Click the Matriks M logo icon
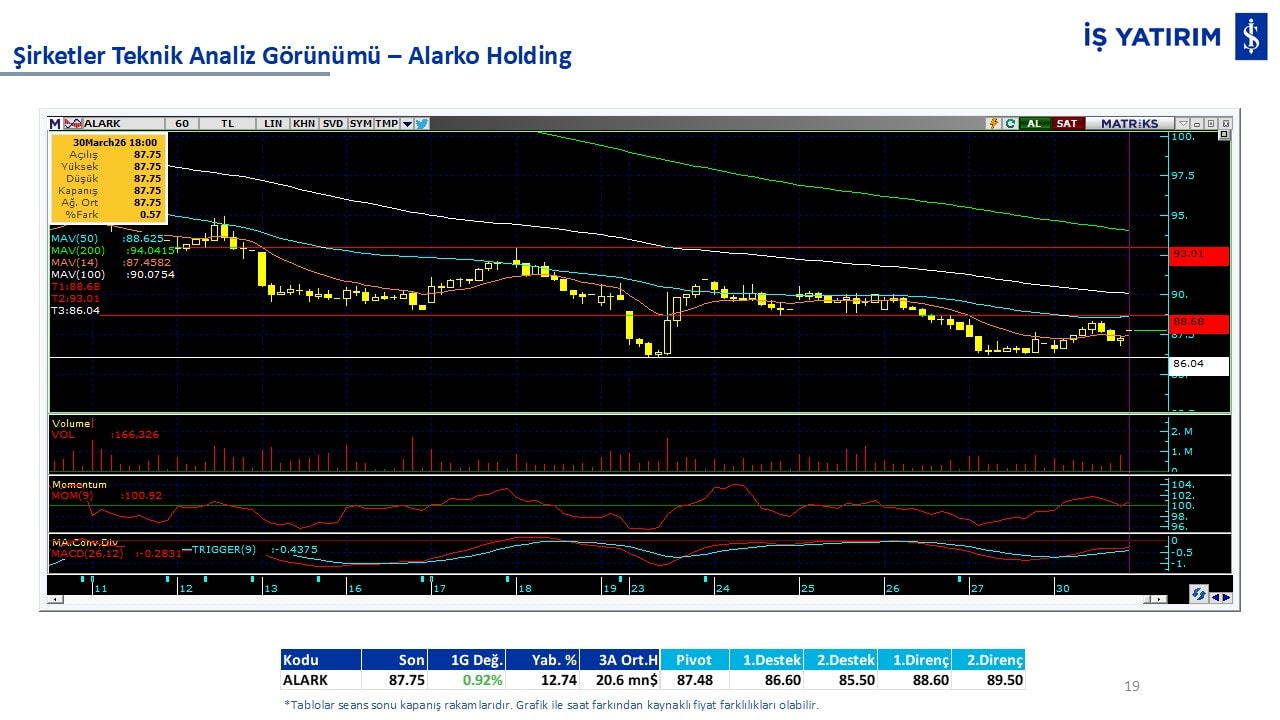 [x=55, y=124]
